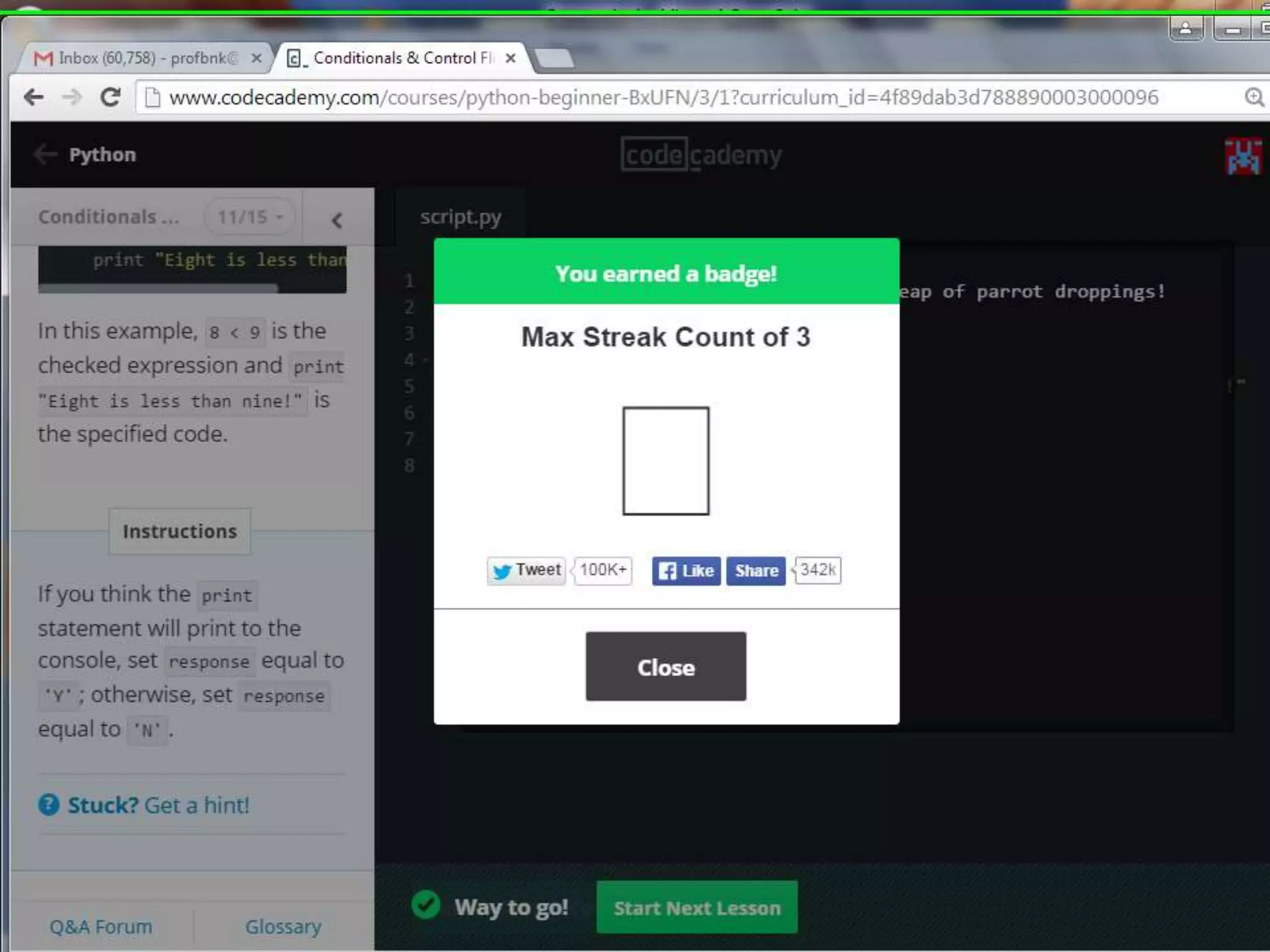
Task: Click the zoom magnifier in address bar
Action: coord(1253,97)
